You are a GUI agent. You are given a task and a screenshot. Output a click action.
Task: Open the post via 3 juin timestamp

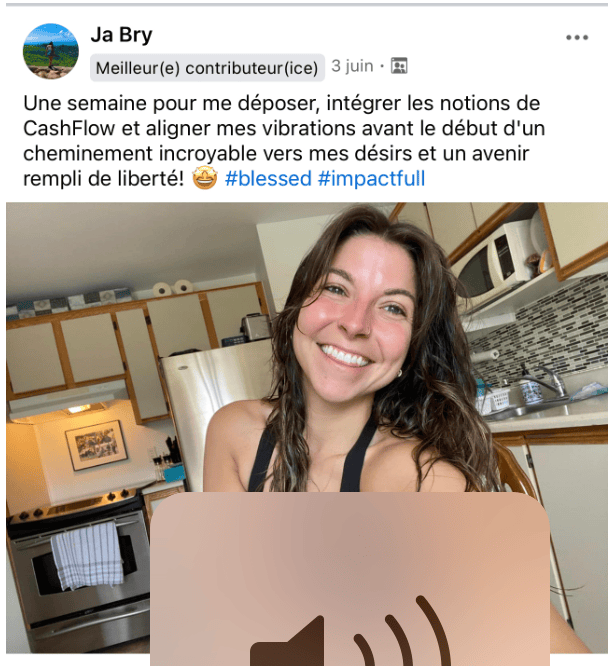(352, 66)
